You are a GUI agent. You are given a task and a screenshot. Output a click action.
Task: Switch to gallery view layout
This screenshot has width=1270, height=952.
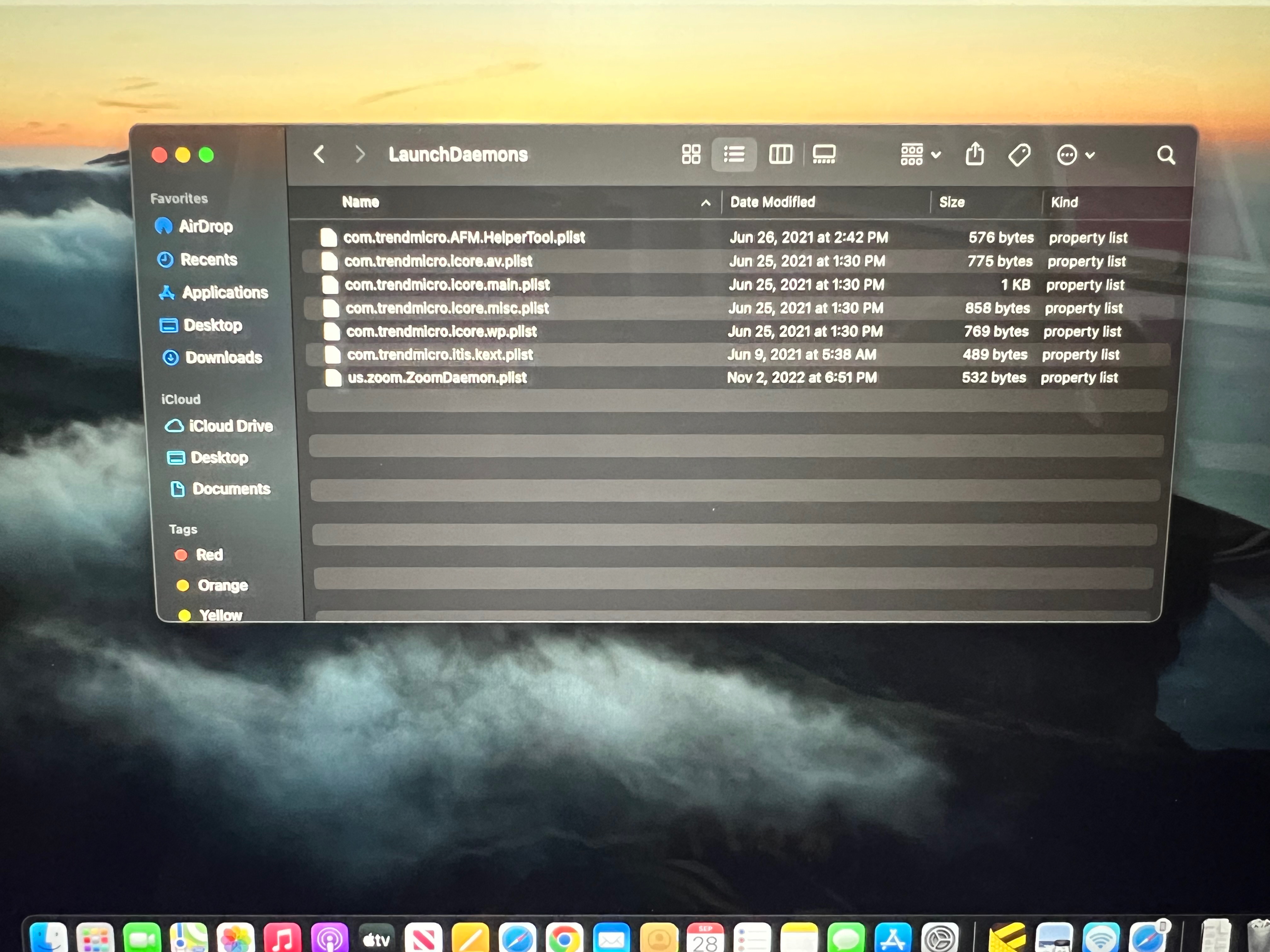pos(824,154)
